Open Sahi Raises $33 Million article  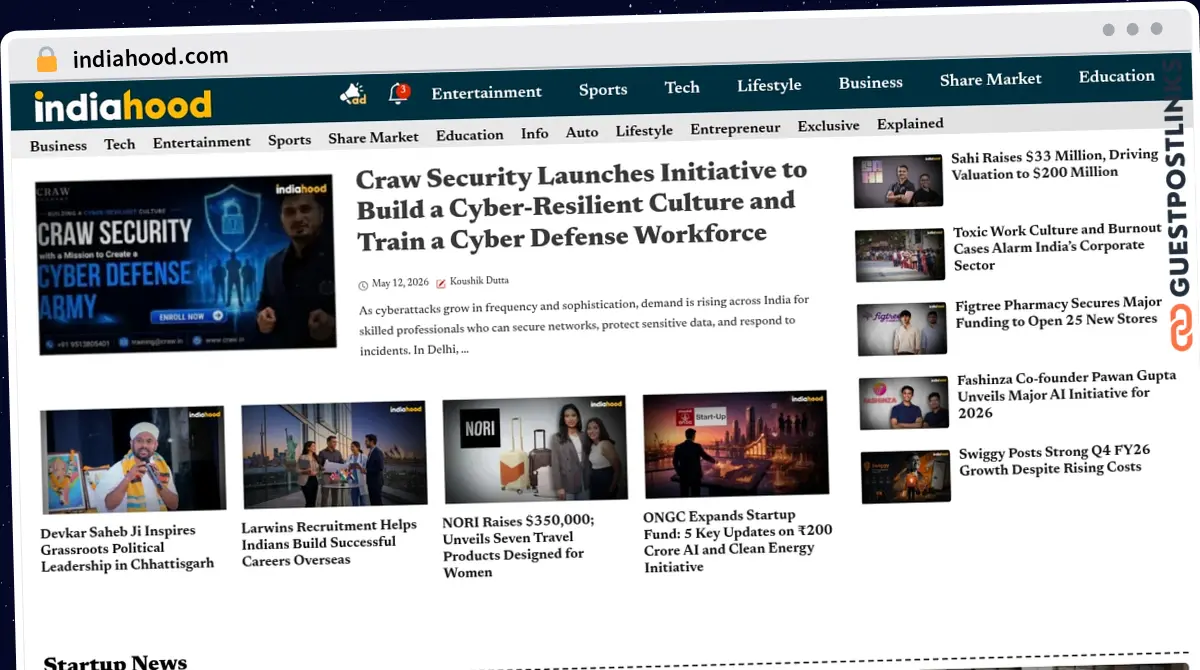coord(1054,164)
